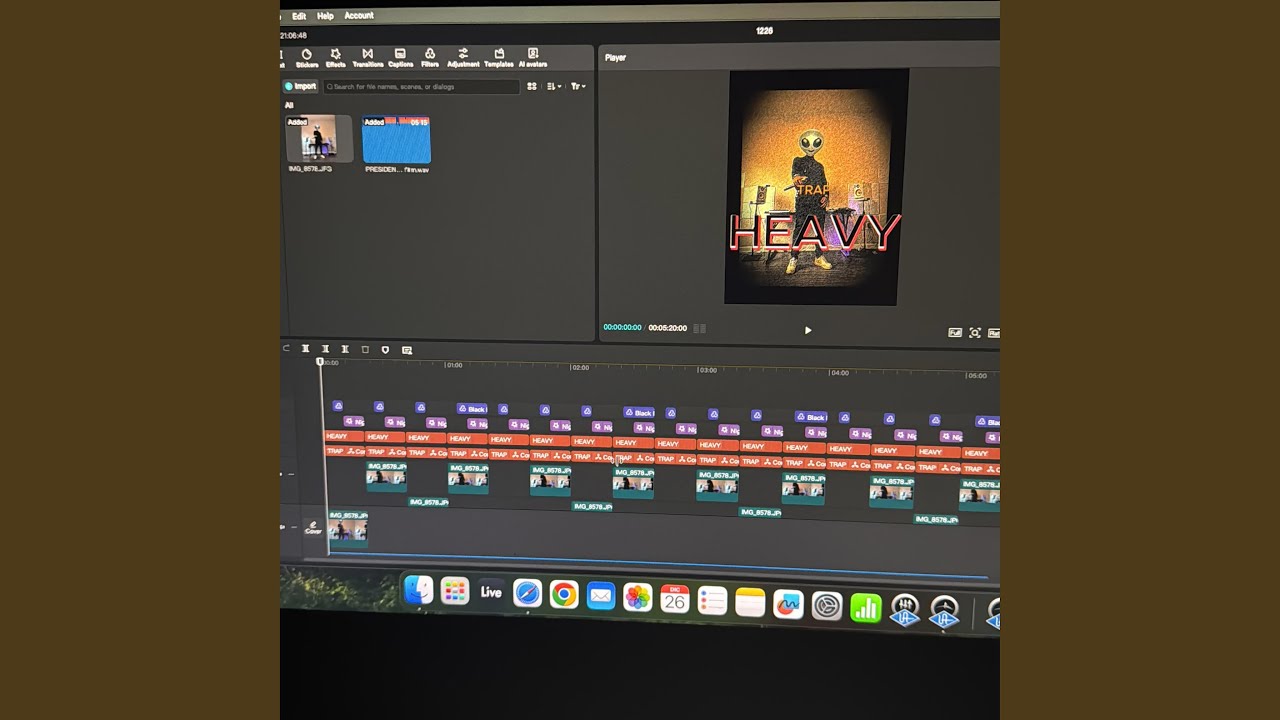
Task: Open the Templates panel
Action: (x=498, y=58)
